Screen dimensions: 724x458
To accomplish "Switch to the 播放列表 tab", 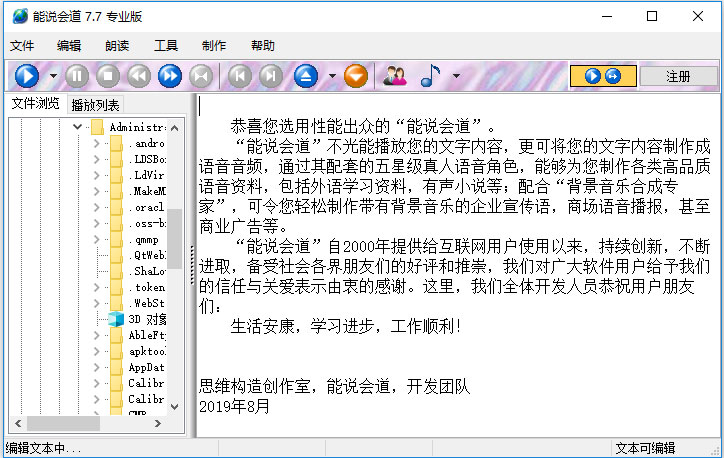I will point(95,105).
